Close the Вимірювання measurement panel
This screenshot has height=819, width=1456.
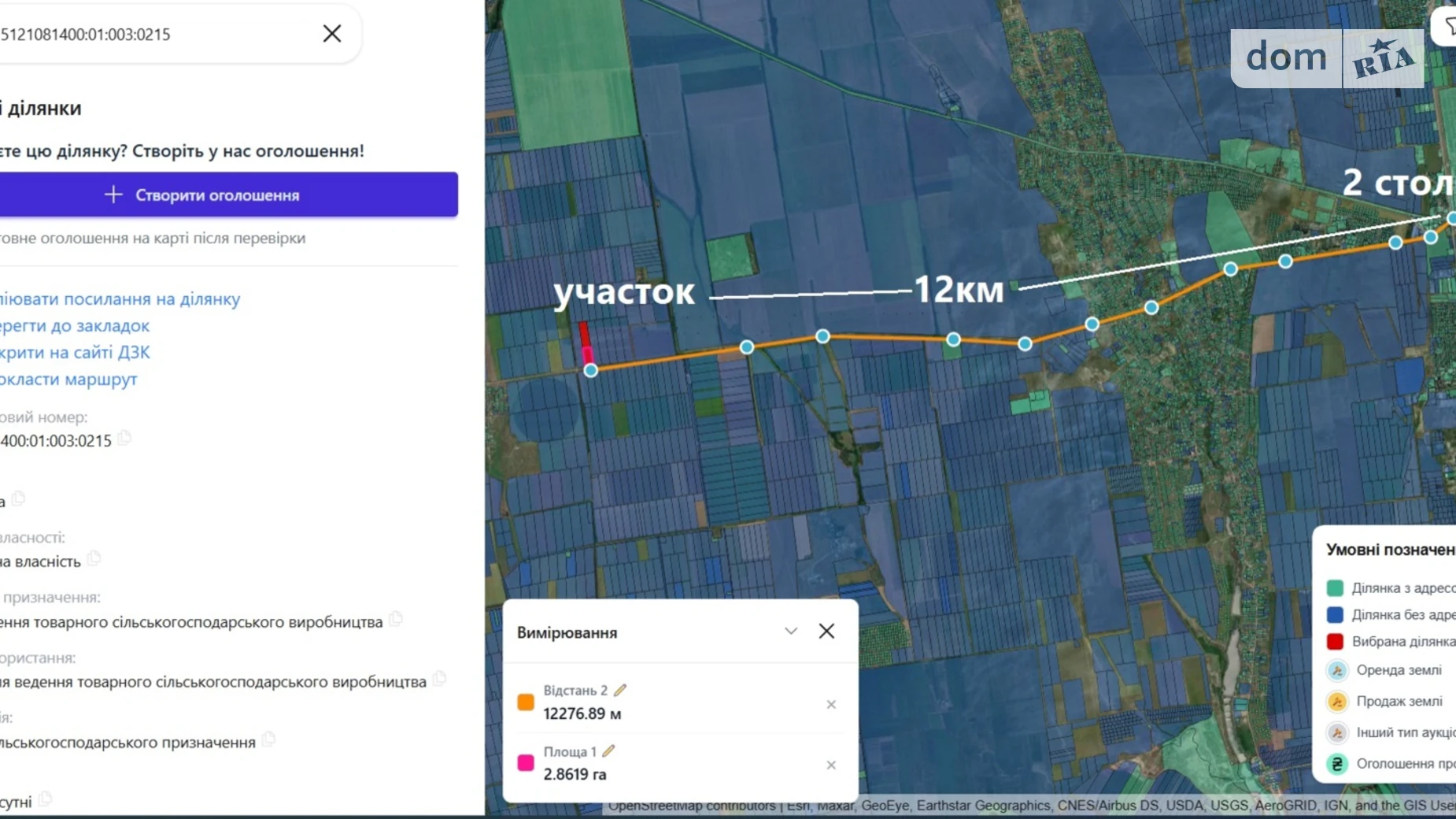click(x=826, y=632)
